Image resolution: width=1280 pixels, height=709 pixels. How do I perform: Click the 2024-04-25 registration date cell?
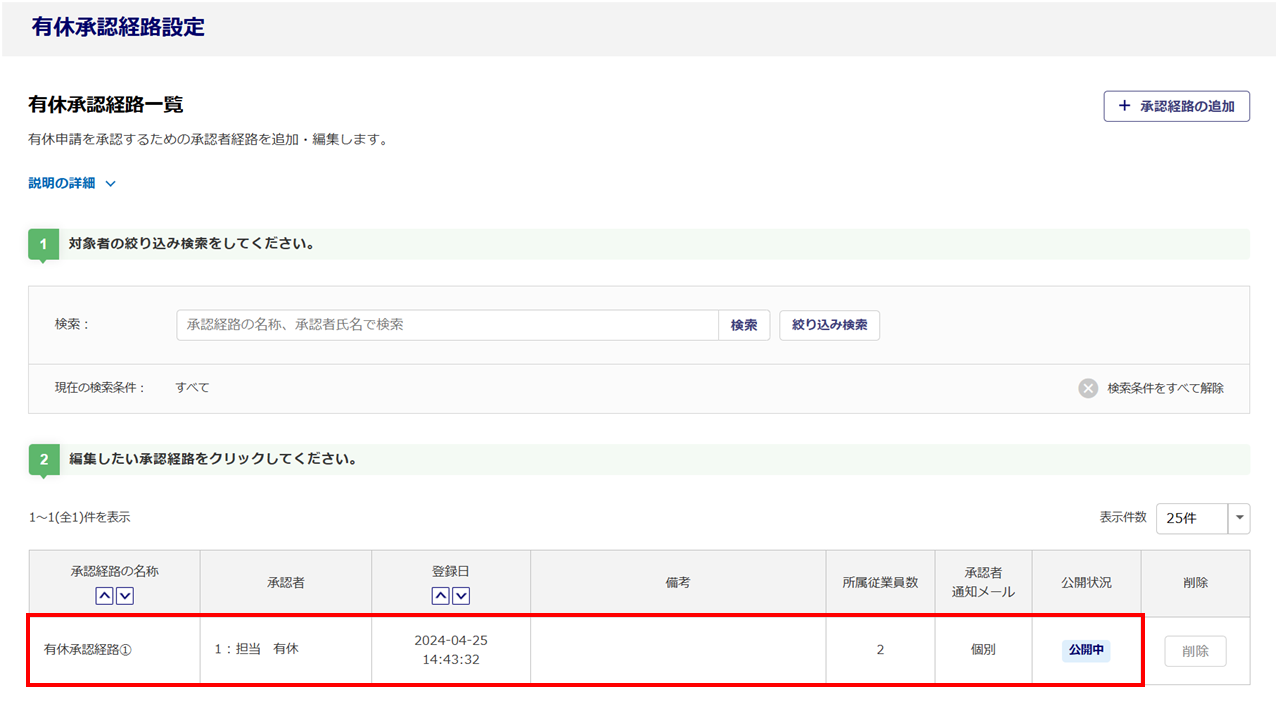450,650
